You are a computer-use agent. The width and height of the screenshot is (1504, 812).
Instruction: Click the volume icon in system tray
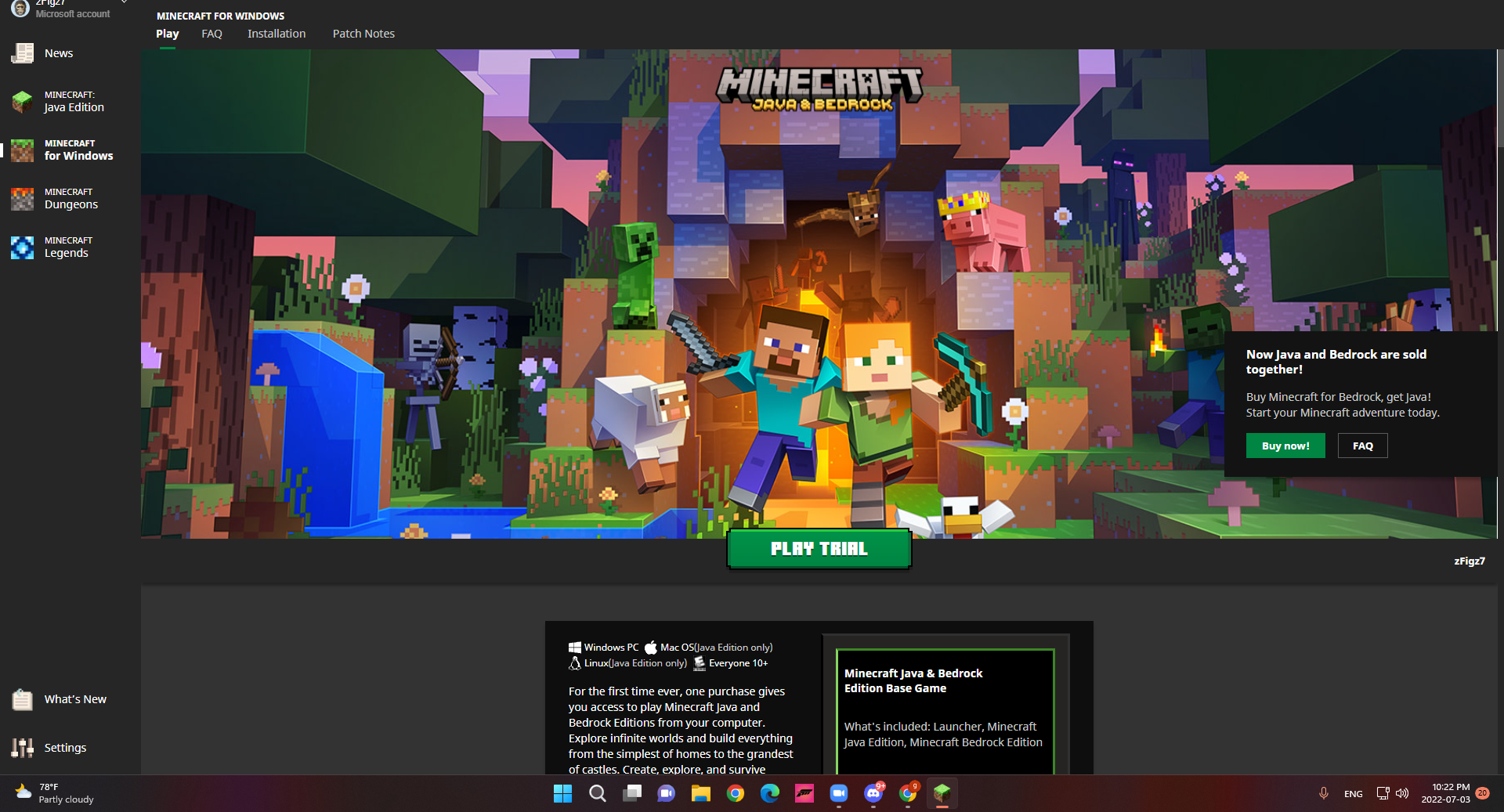(1402, 793)
